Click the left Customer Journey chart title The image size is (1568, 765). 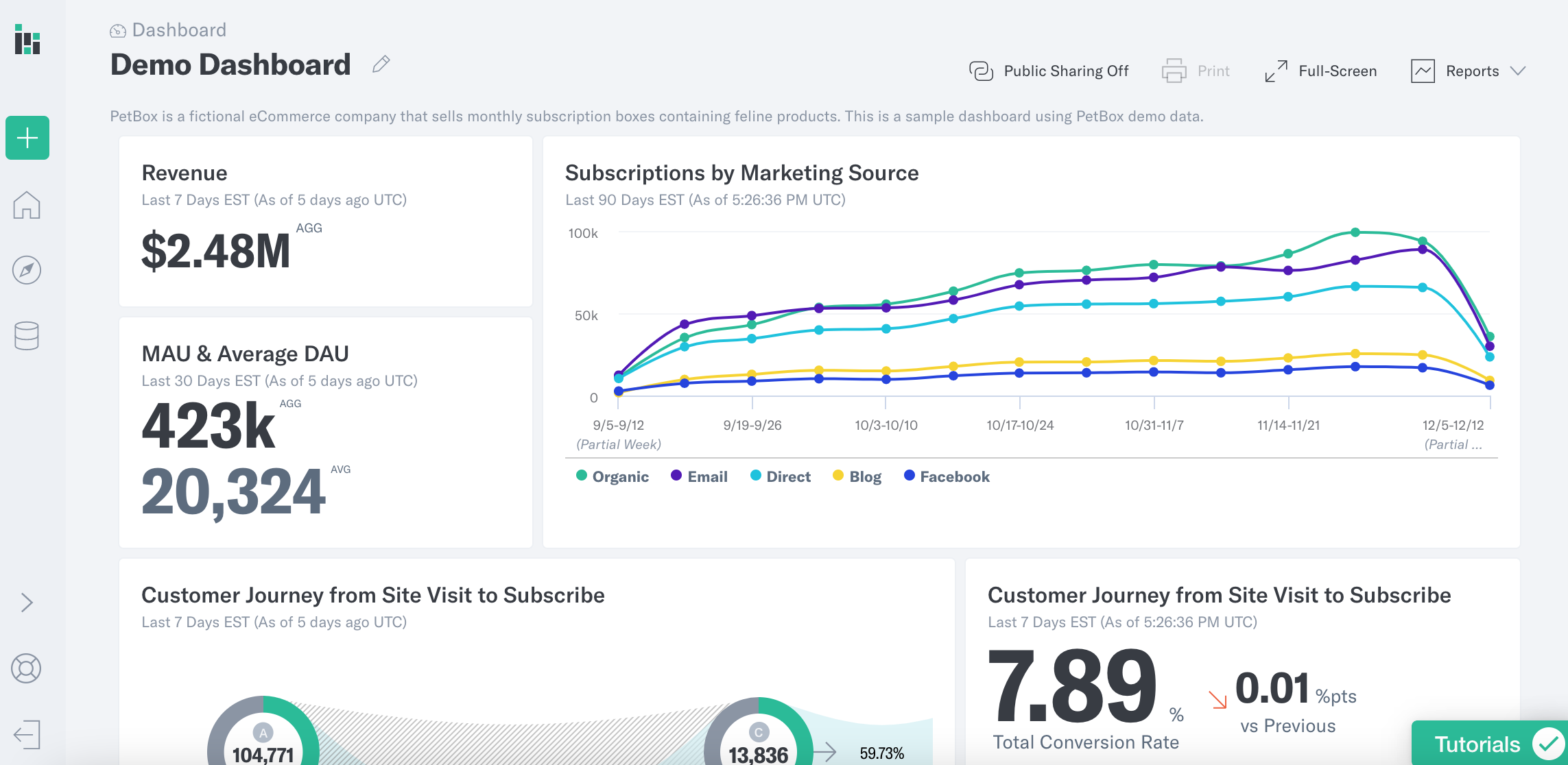point(373,595)
